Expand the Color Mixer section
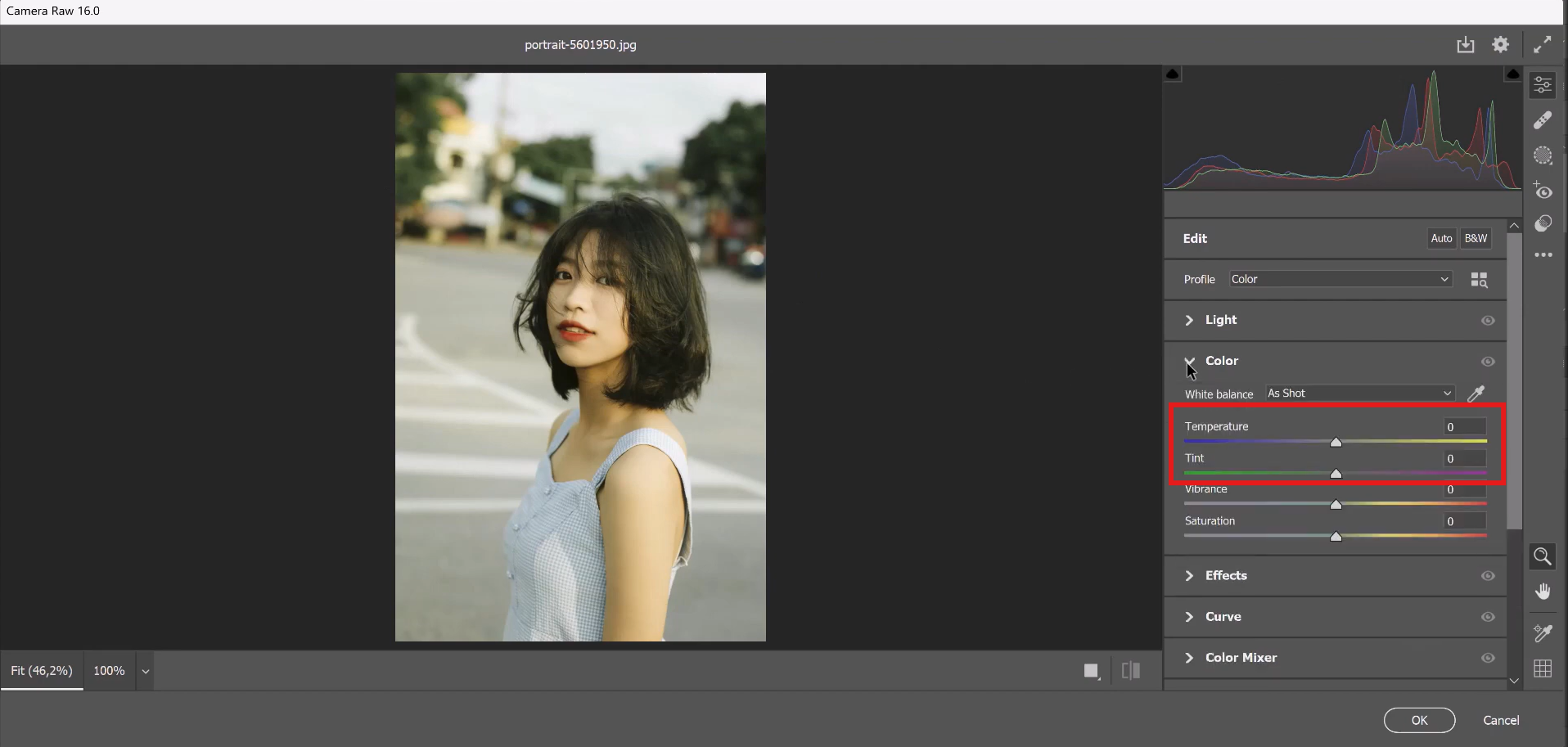Image resolution: width=1568 pixels, height=747 pixels. pyautogui.click(x=1189, y=658)
